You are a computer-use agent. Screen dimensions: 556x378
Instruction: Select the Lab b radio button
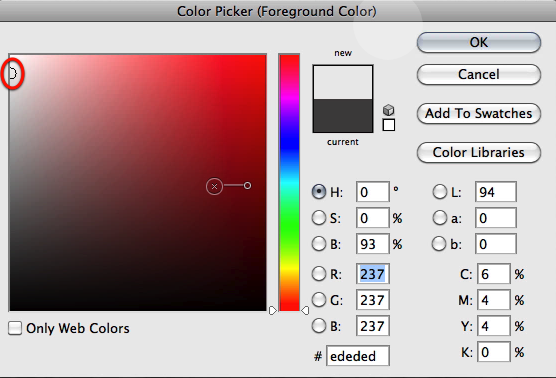click(x=440, y=244)
